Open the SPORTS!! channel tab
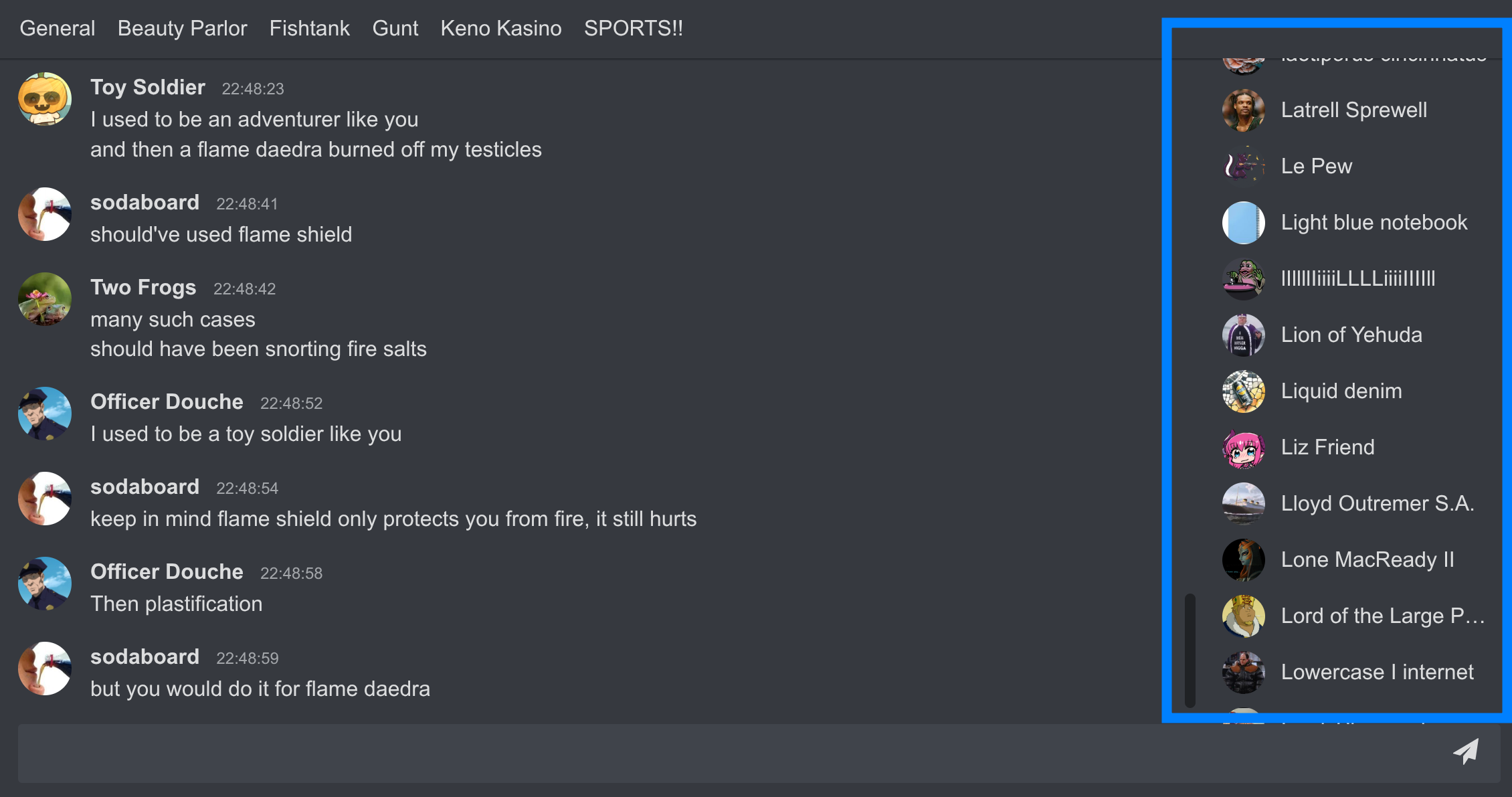 pyautogui.click(x=633, y=29)
